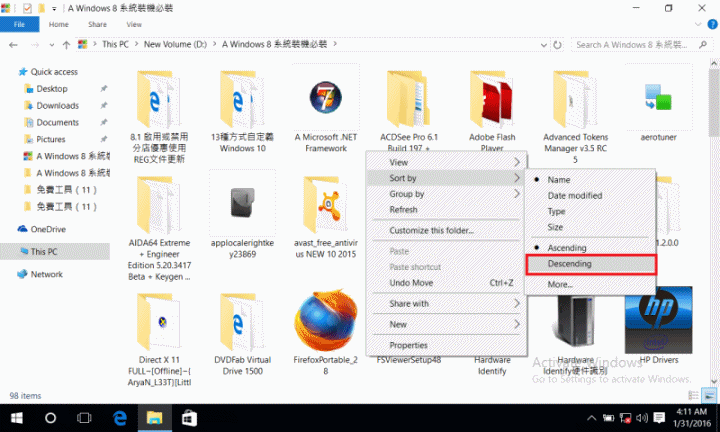Select the AIDA64 Extreme + Engineer folder
Viewport: 720px width, 432px height.
159,206
